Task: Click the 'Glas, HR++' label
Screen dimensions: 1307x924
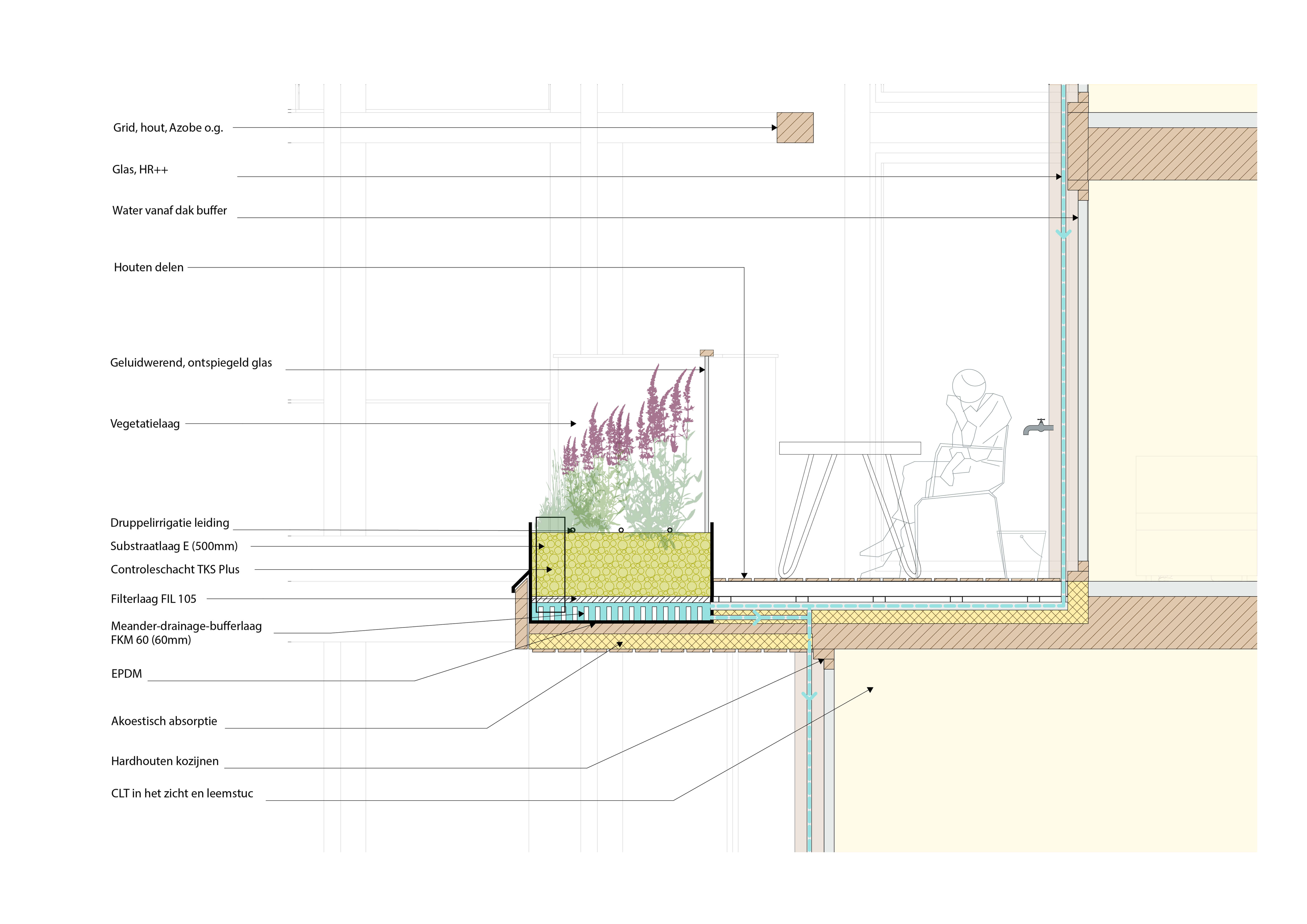Action: pos(140,170)
